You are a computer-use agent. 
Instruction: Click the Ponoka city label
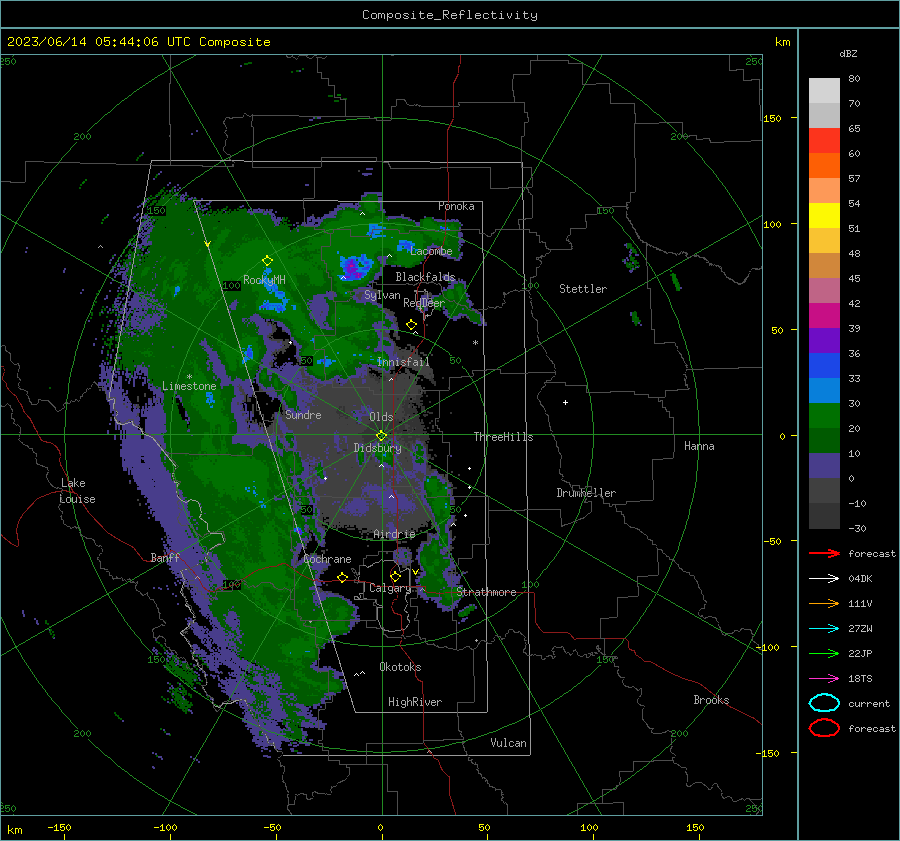coord(456,206)
